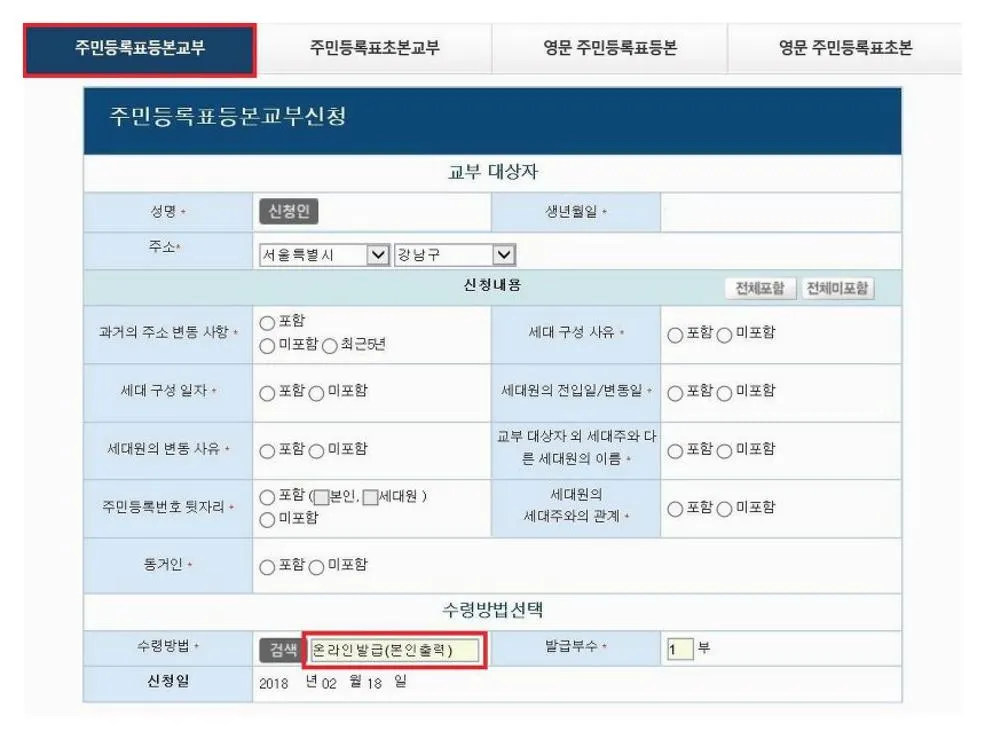This screenshot has width=985, height=739.
Task: Click the 신청일 date 2018 text
Action: (274, 684)
